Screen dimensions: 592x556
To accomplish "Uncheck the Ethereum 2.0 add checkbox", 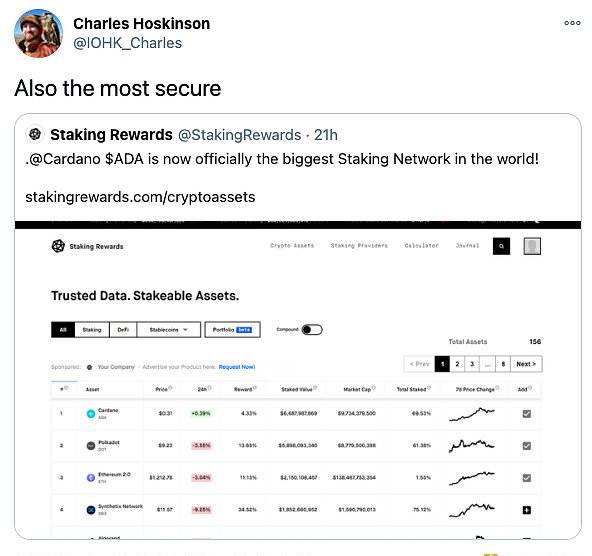I will pyautogui.click(x=526, y=478).
